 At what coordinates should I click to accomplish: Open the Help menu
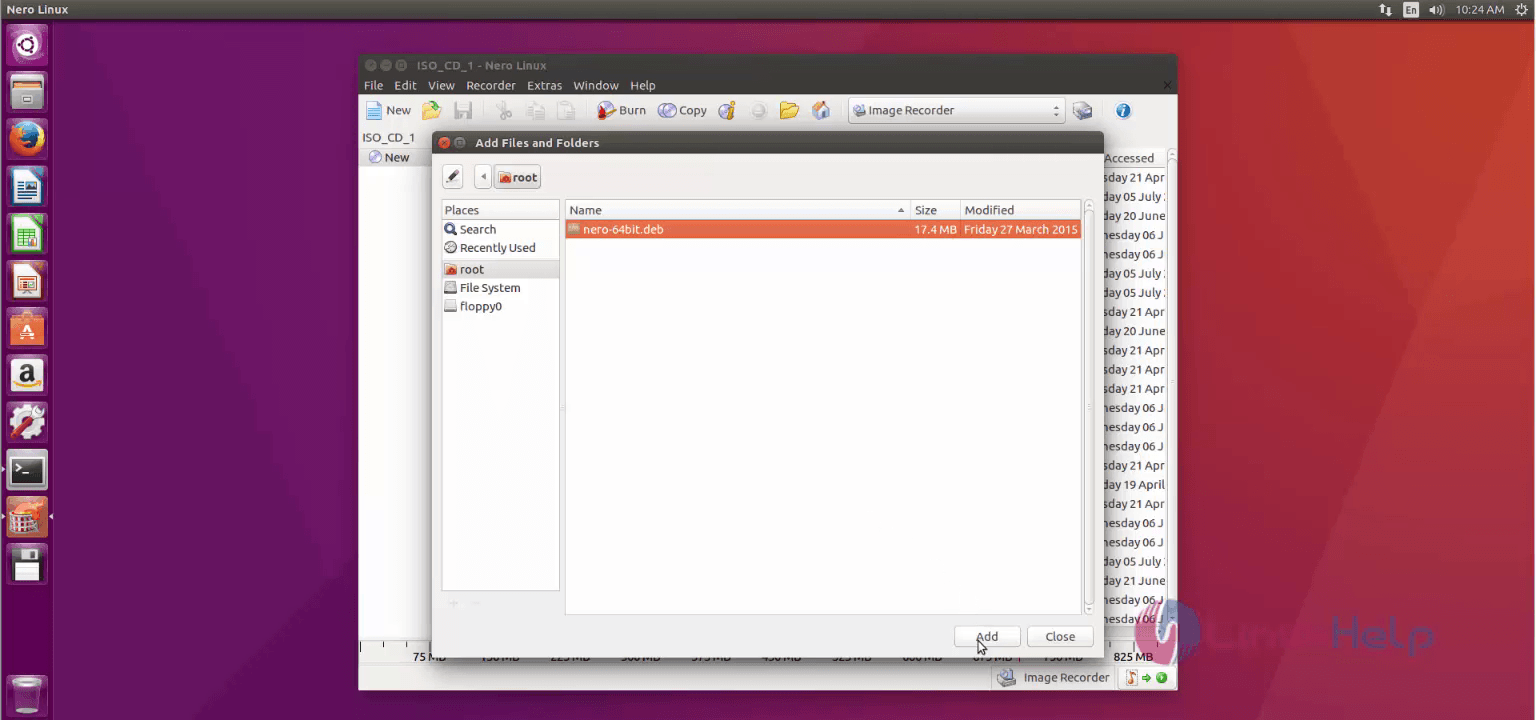click(643, 86)
